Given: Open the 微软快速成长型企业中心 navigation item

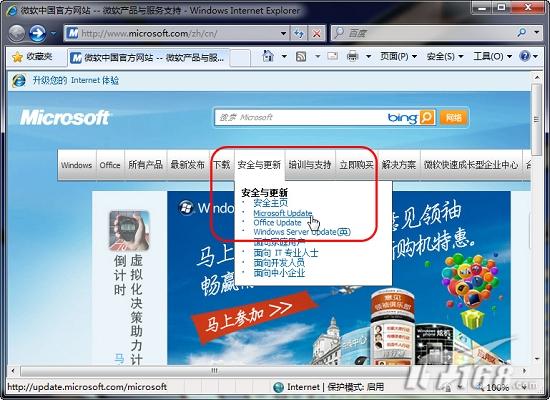Looking at the screenshot, I should pos(471,165).
